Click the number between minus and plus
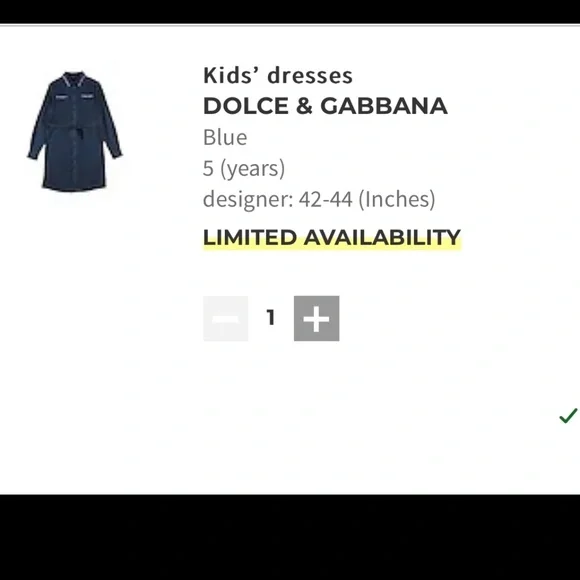 (271, 318)
